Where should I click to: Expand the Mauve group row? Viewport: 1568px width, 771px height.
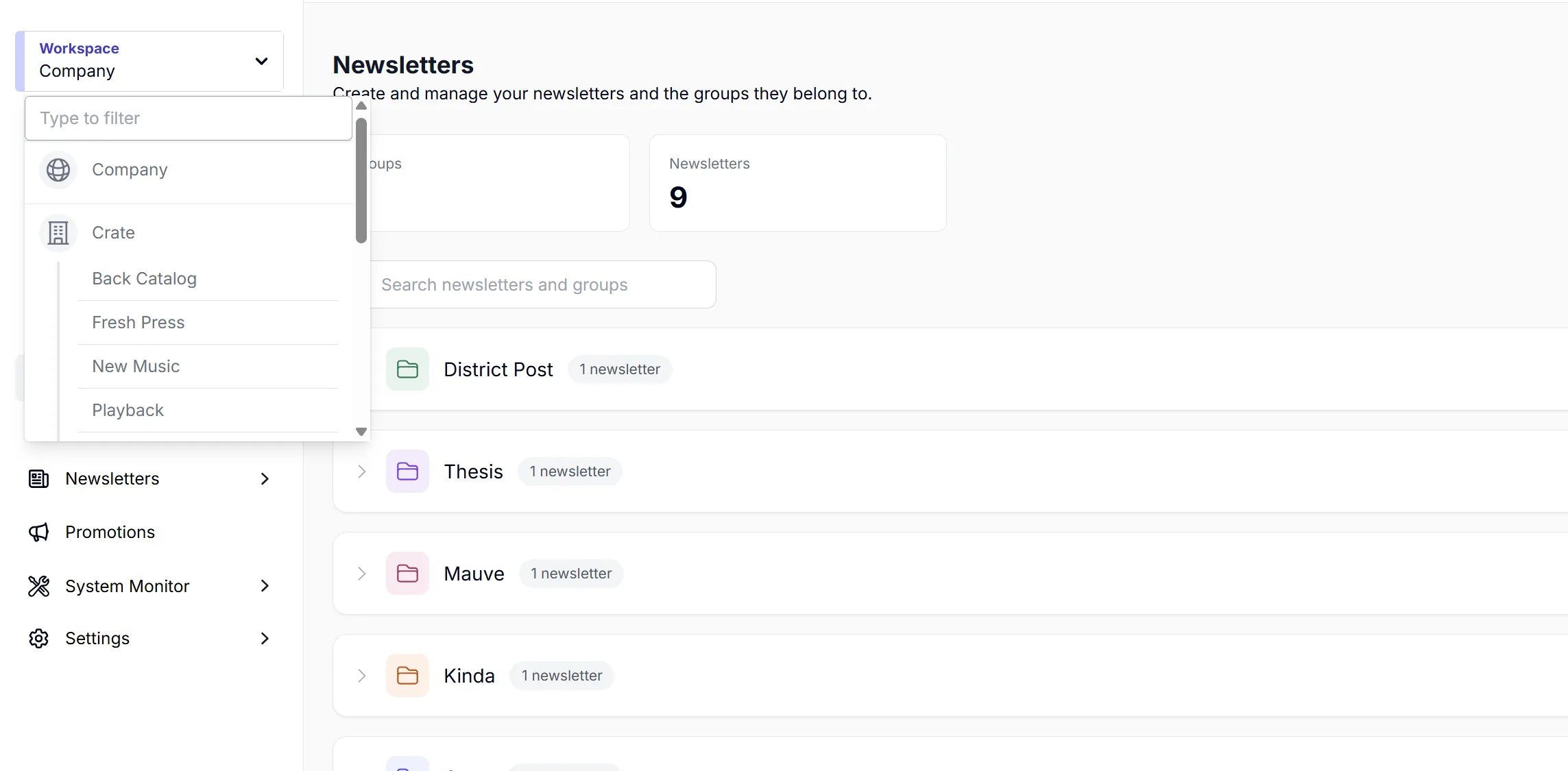(362, 574)
